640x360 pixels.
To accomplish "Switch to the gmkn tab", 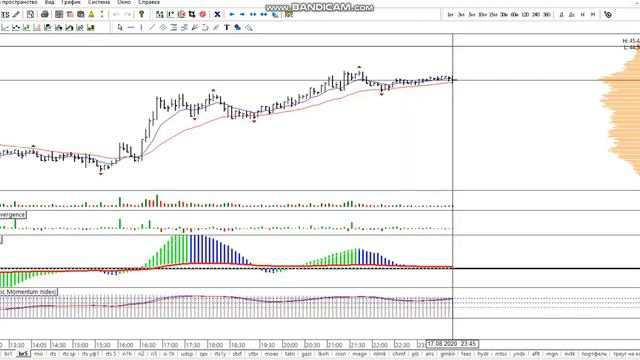I will pyautogui.click(x=447, y=354).
